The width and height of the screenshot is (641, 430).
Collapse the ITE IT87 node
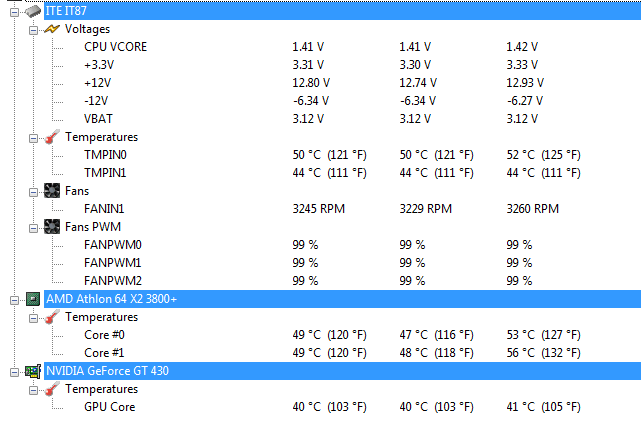tap(14, 12)
